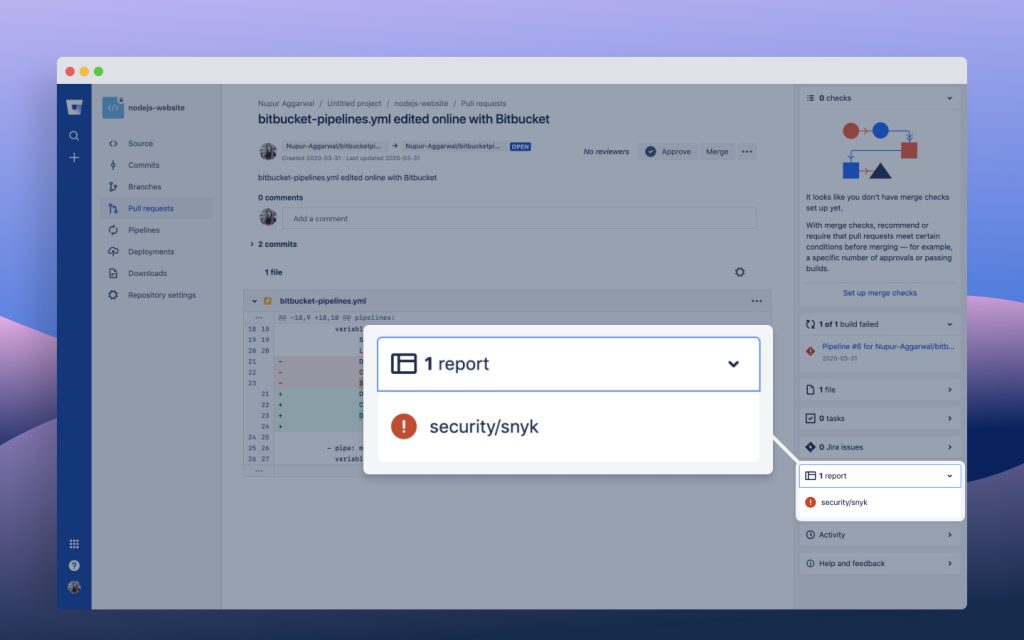Image resolution: width=1024 pixels, height=640 pixels.
Task: Open security/snyk report in sidebar
Action: pos(844,503)
